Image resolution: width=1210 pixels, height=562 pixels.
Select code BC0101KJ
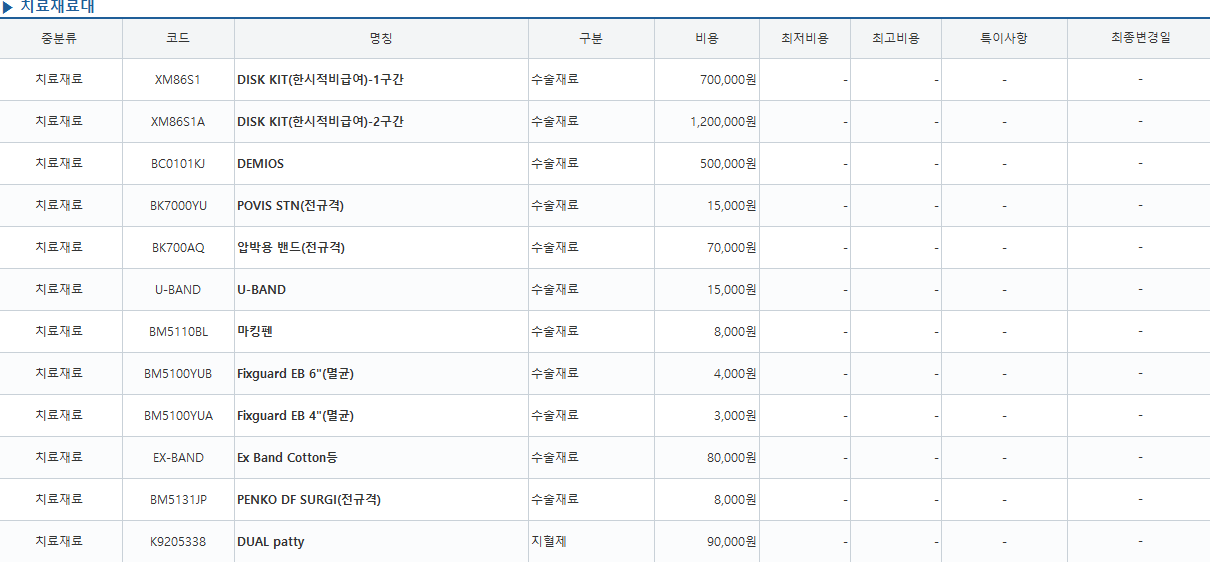[178, 164]
